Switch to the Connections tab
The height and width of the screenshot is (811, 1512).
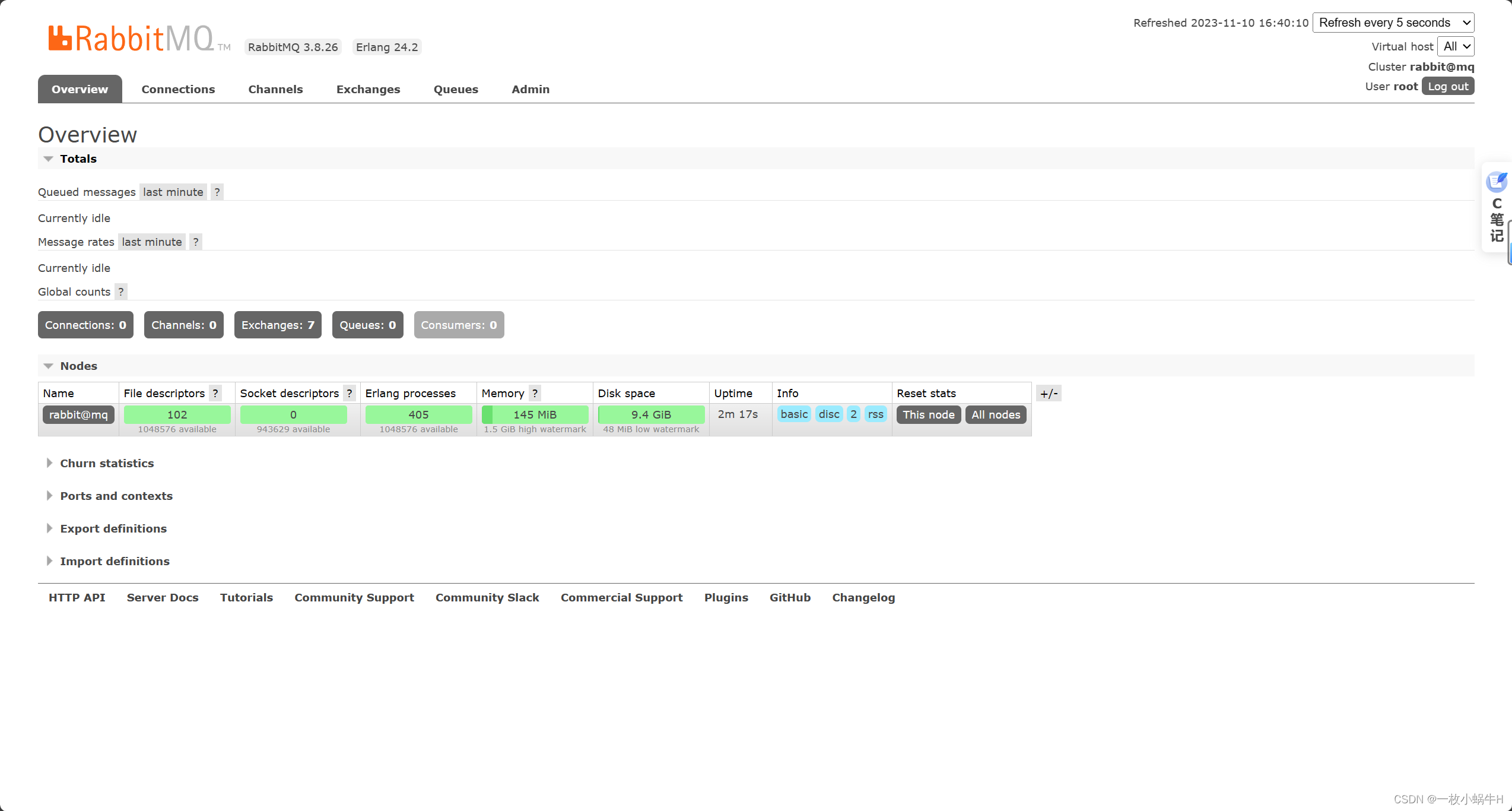click(x=178, y=89)
